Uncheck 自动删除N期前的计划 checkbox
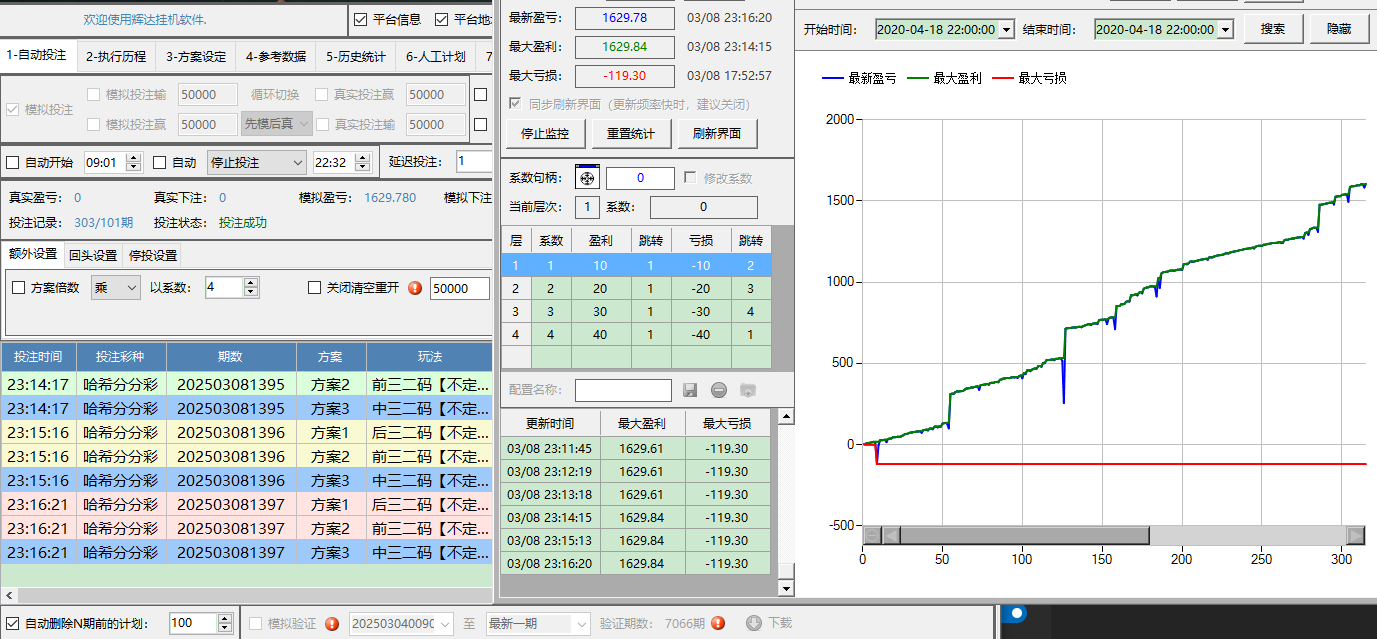This screenshot has height=639, width=1377. (13, 623)
